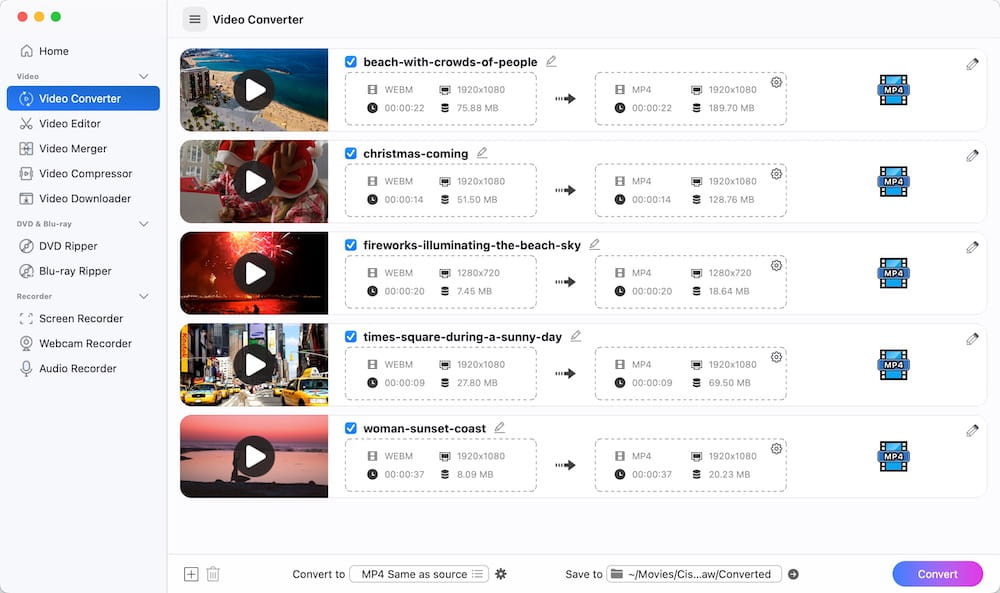1000x593 pixels.
Task: Click the MP4 format icon for fireworks video
Action: pyautogui.click(x=893, y=273)
